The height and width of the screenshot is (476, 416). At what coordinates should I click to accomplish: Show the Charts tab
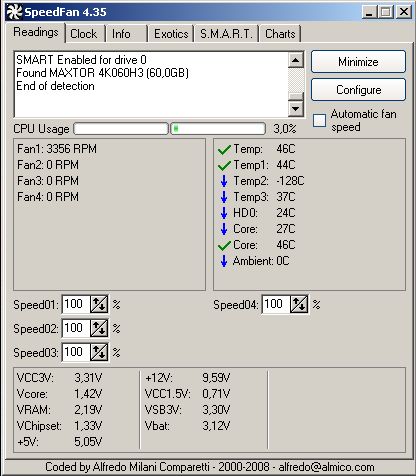280,34
